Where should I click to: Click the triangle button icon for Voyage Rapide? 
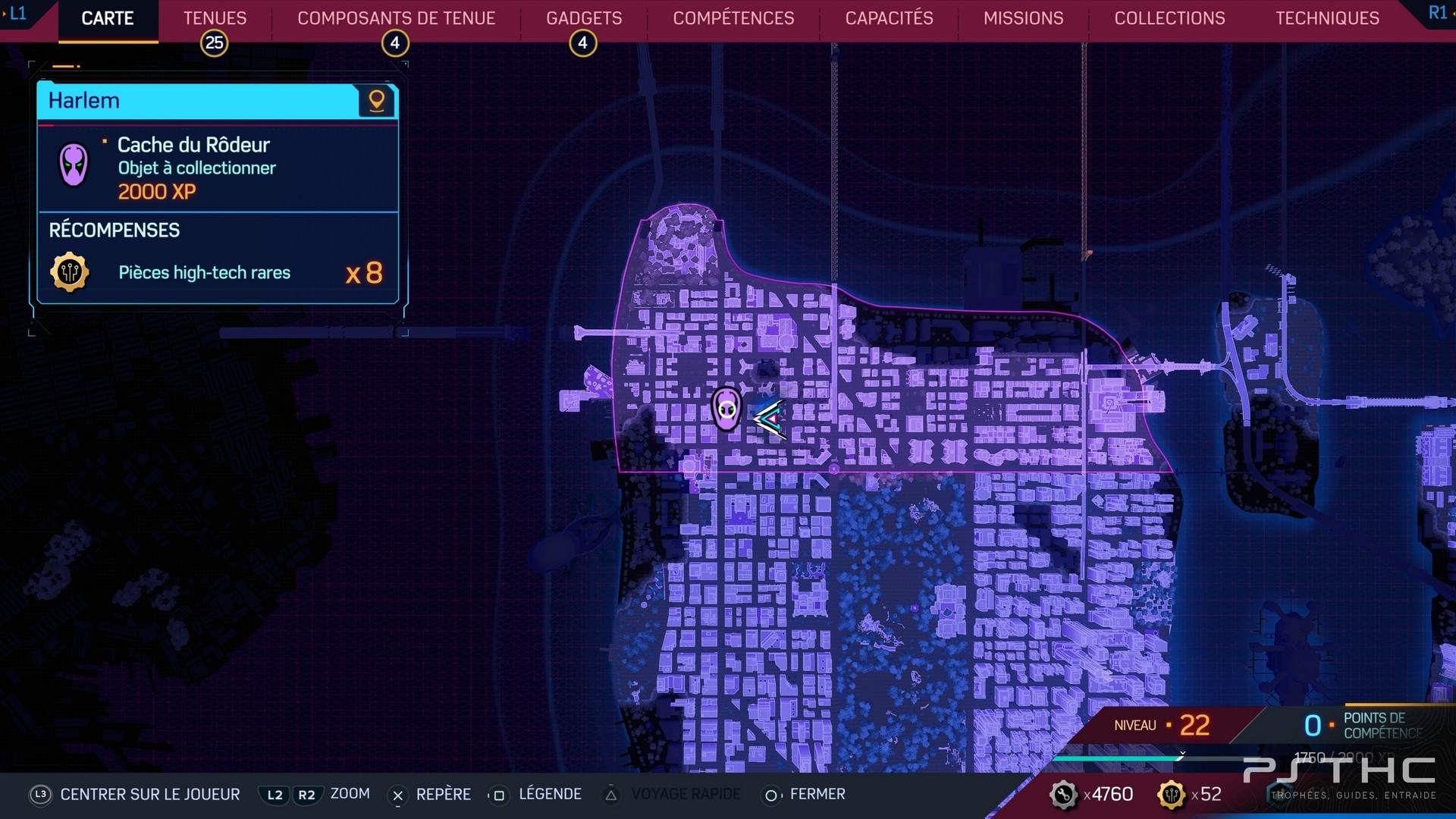coord(611,795)
